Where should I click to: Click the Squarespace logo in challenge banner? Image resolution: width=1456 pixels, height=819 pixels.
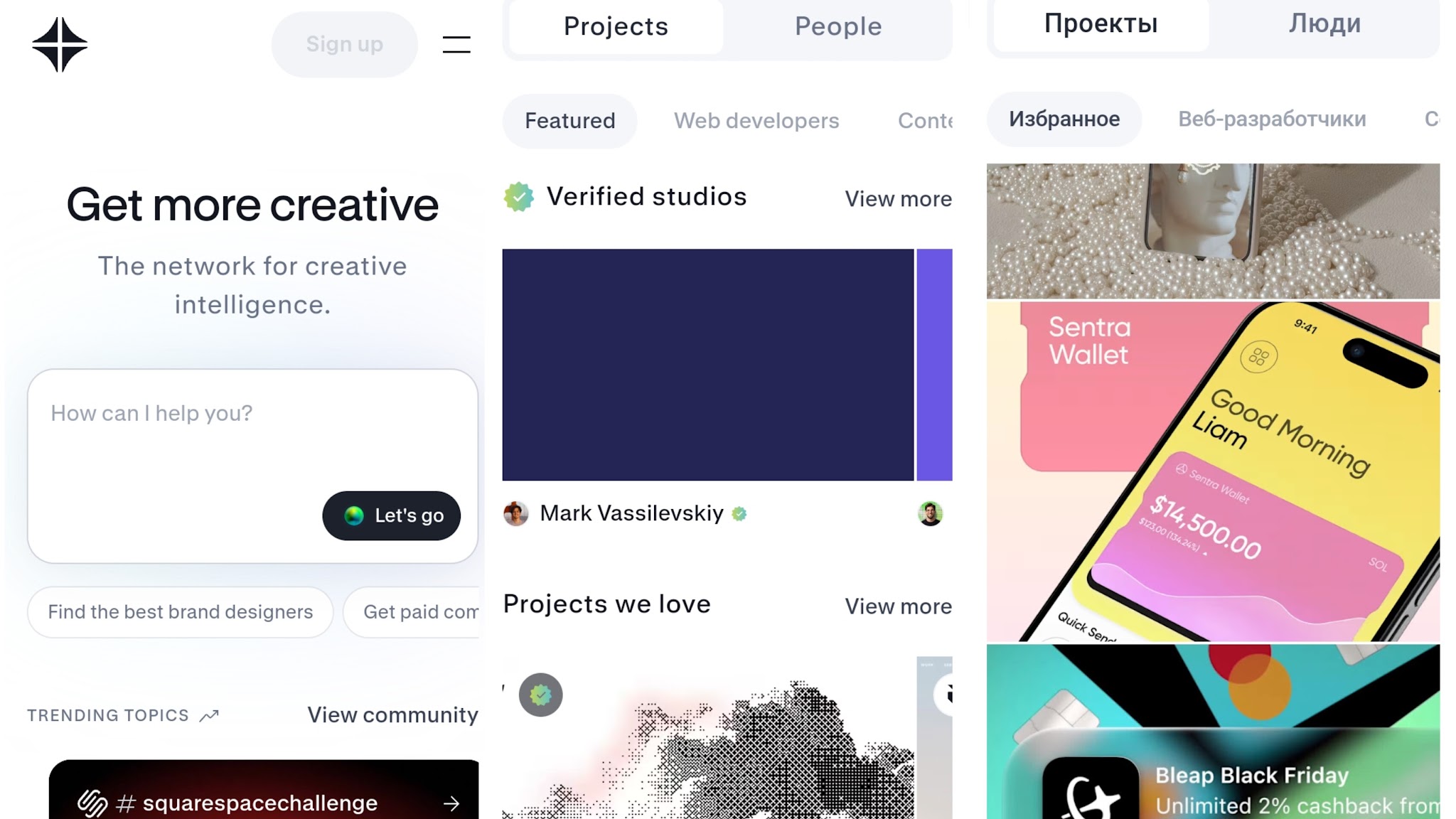point(92,803)
